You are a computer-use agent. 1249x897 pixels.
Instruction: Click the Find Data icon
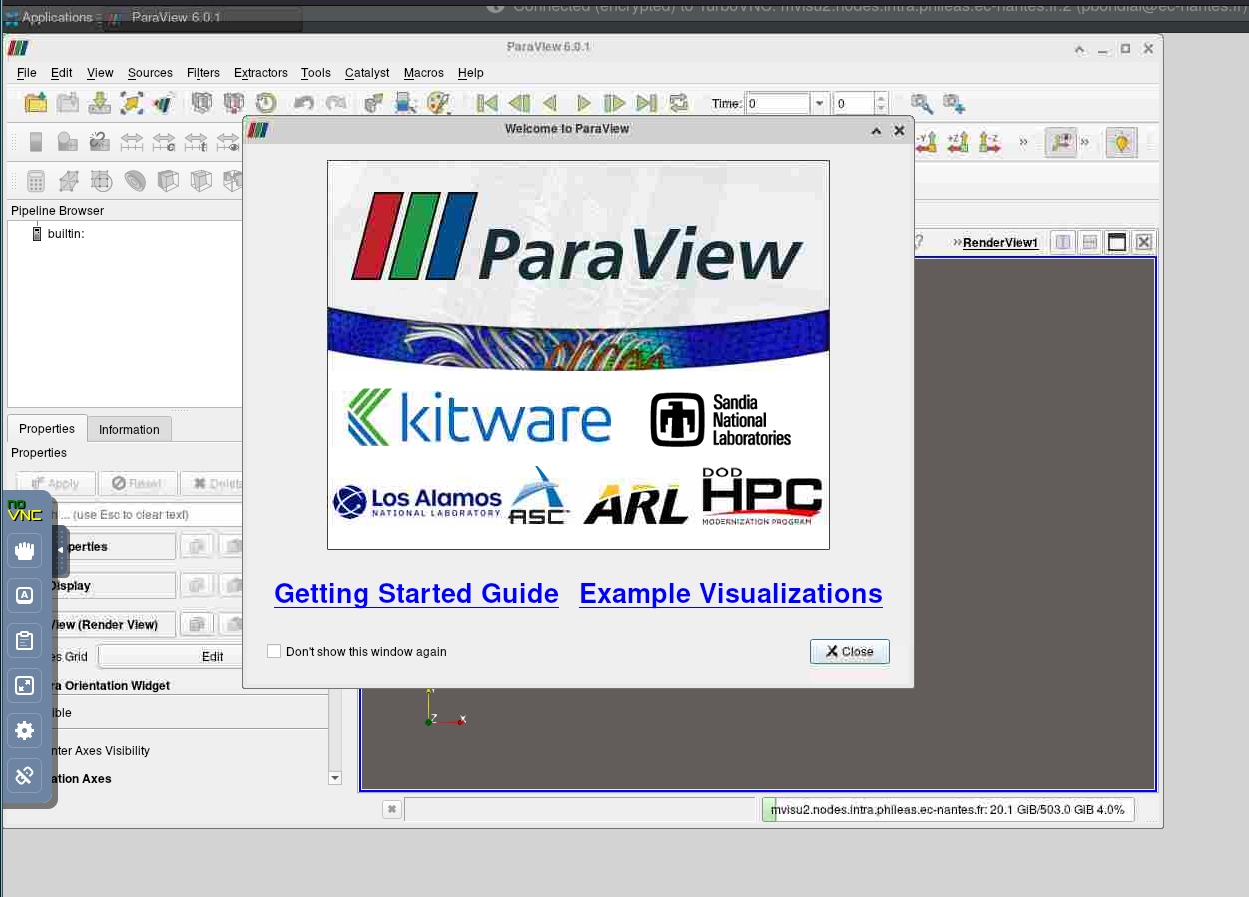coord(921,103)
